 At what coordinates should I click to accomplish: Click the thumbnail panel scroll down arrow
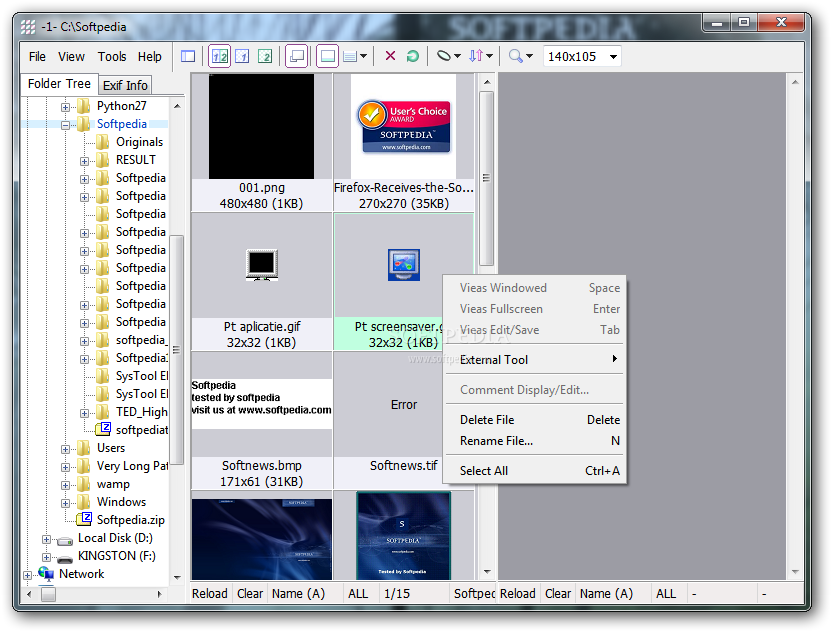point(487,572)
